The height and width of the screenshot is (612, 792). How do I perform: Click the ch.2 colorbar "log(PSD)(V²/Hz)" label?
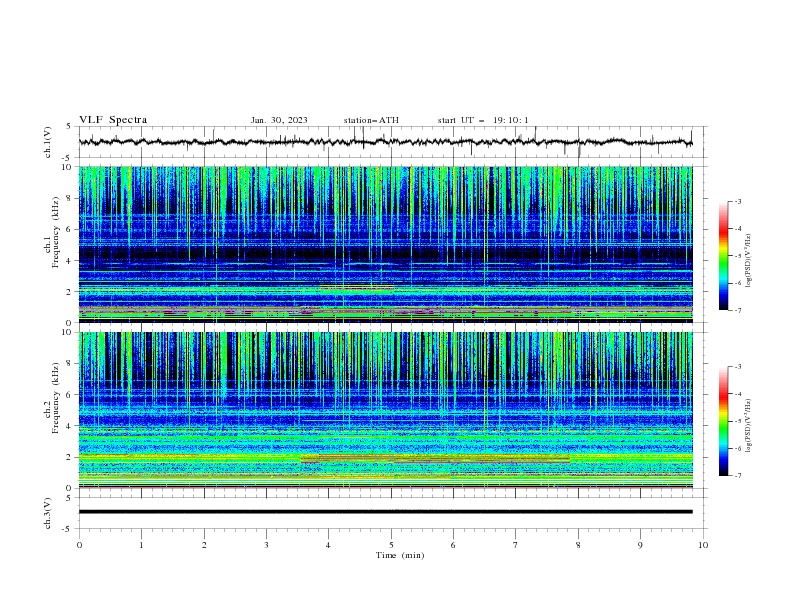tap(748, 425)
